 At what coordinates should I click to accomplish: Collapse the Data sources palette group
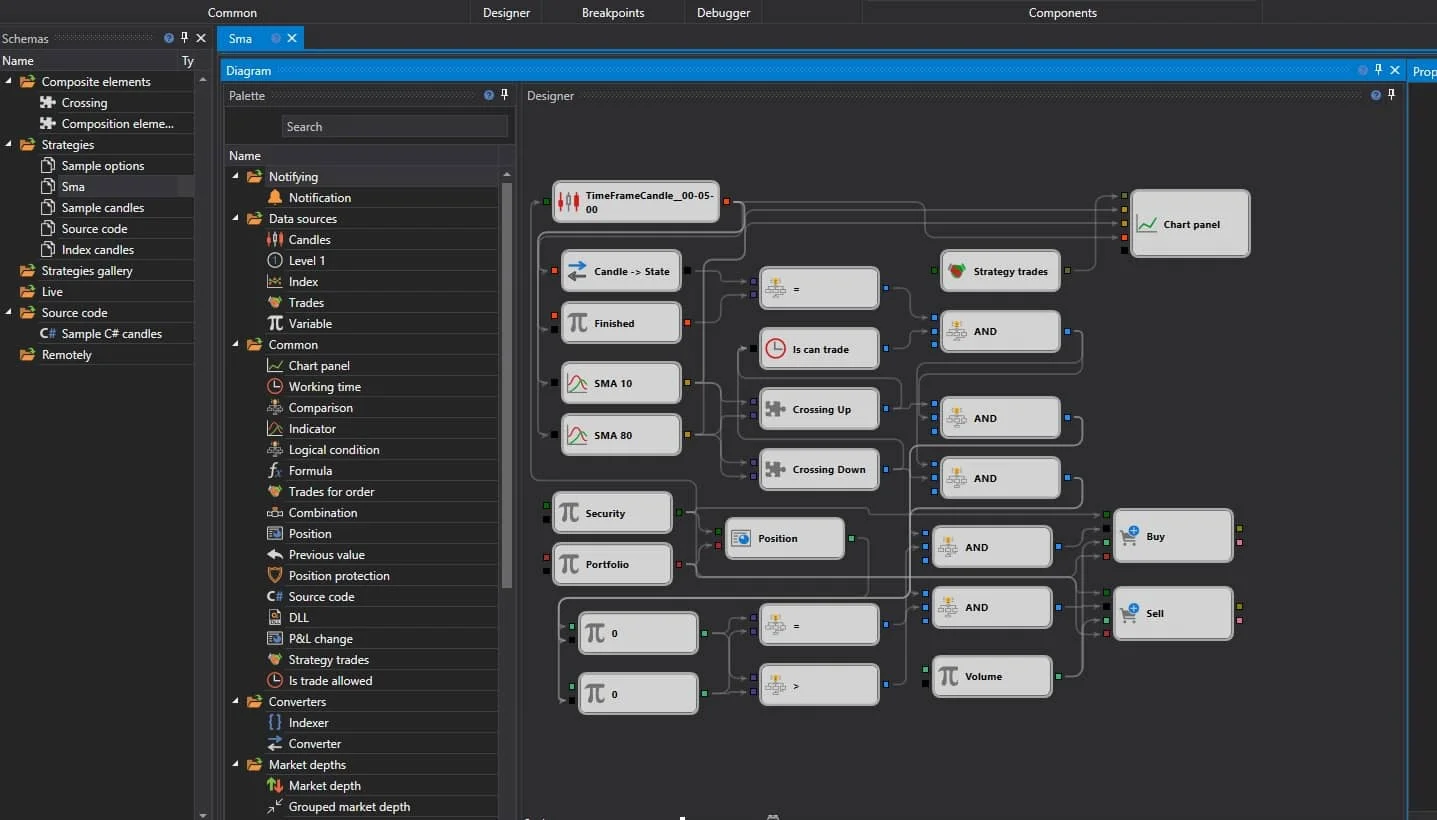[236, 219]
